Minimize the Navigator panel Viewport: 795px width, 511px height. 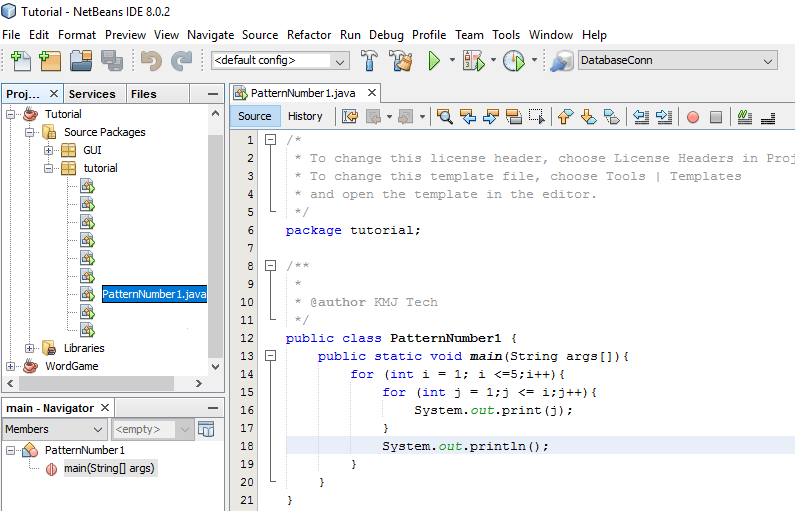coord(213,408)
